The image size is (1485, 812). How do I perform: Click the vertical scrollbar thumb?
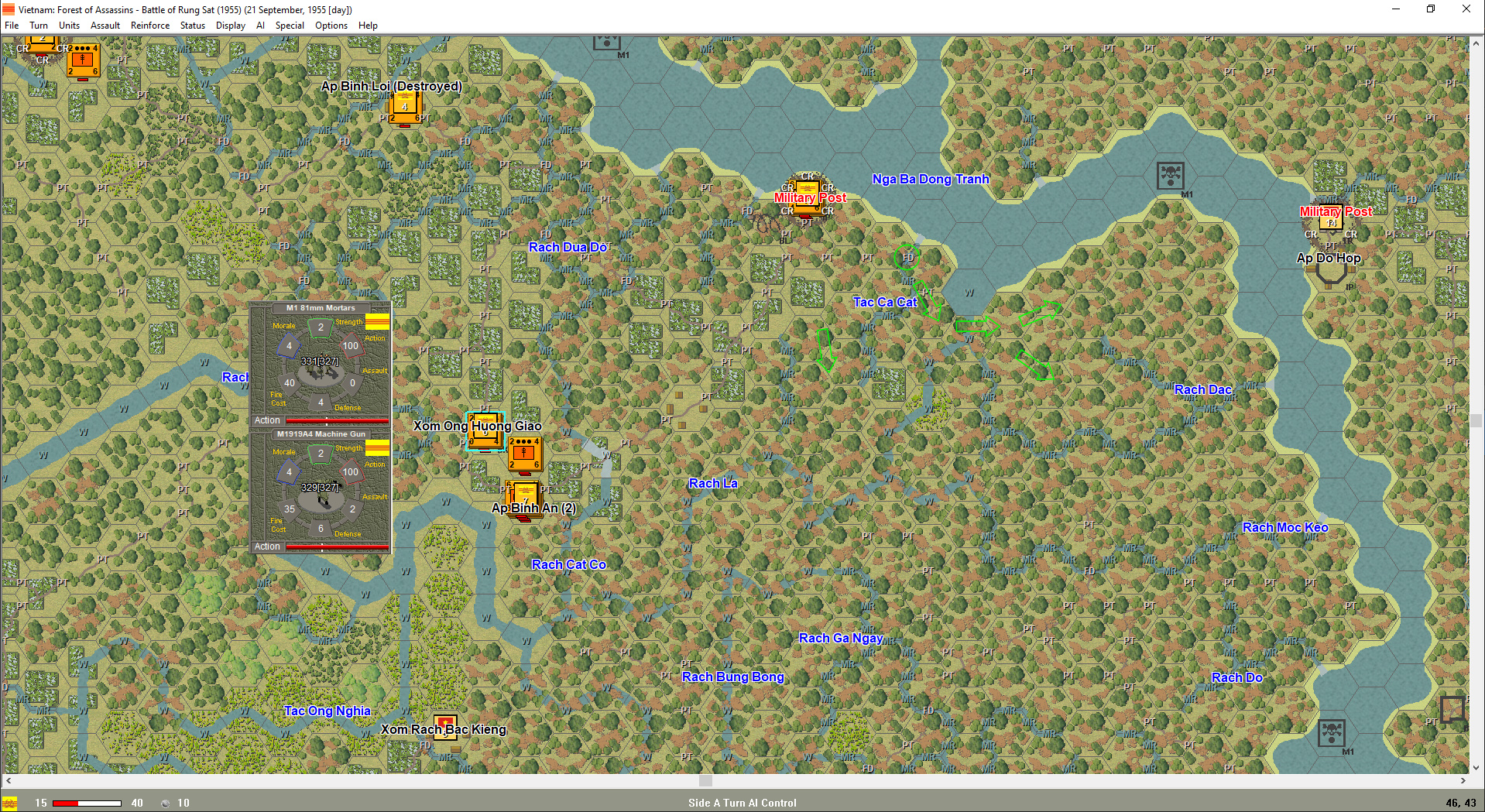1476,420
